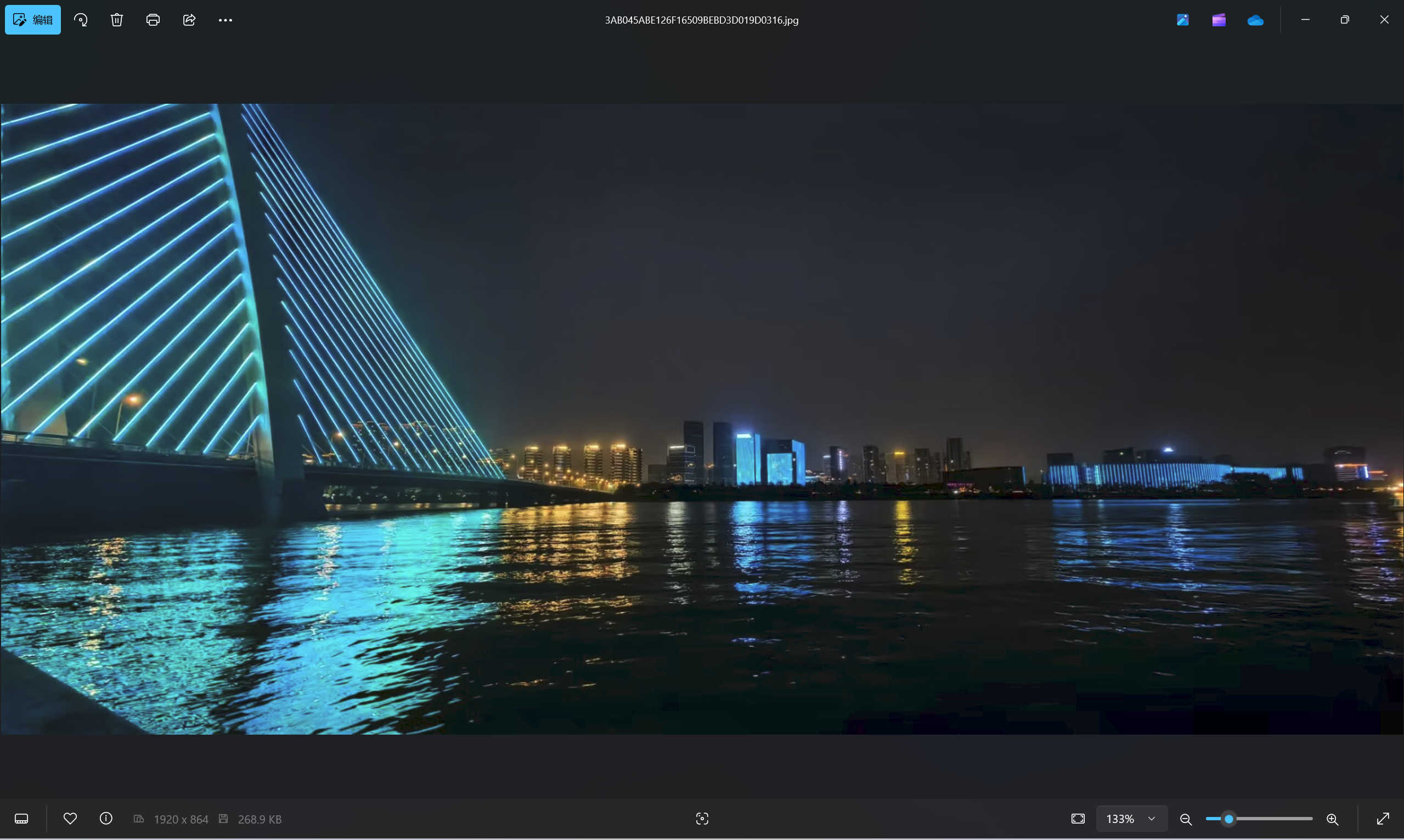The image size is (1404, 840).
Task: Minimize the Photos window
Action: [1306, 20]
